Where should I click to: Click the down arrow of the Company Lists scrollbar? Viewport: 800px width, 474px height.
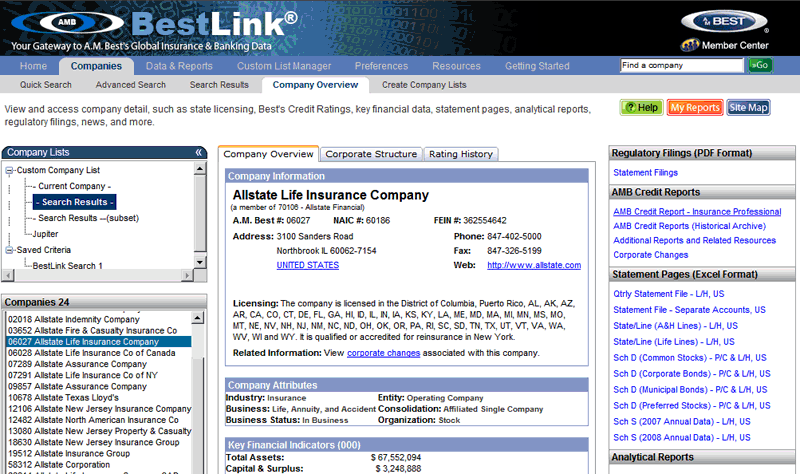point(200,262)
